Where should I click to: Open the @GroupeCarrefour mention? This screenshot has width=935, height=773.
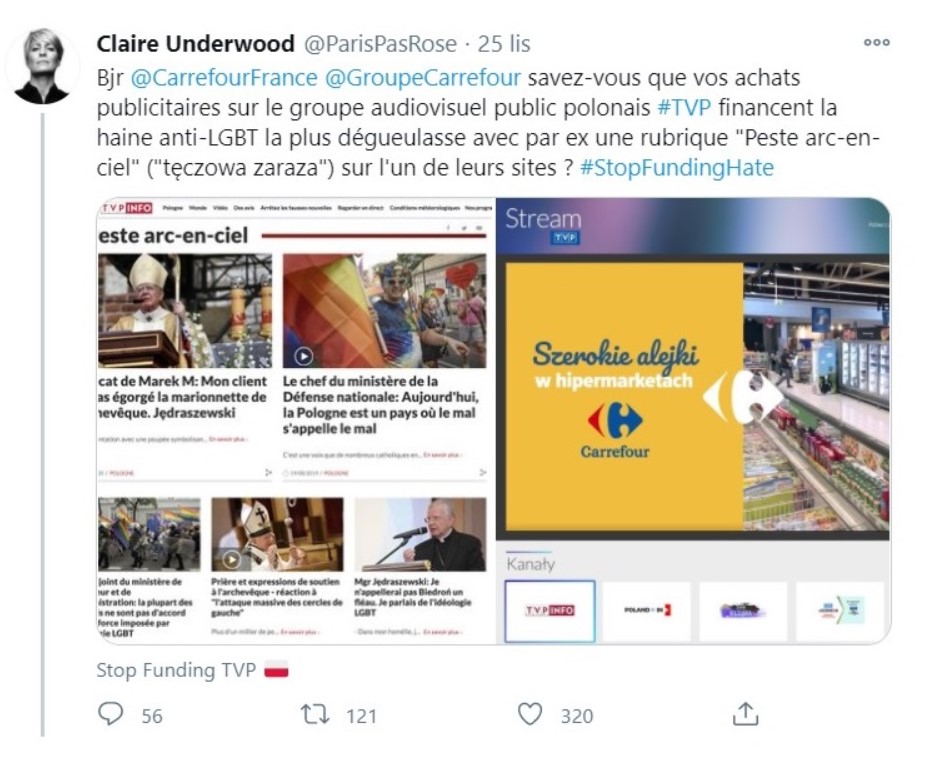(x=423, y=78)
